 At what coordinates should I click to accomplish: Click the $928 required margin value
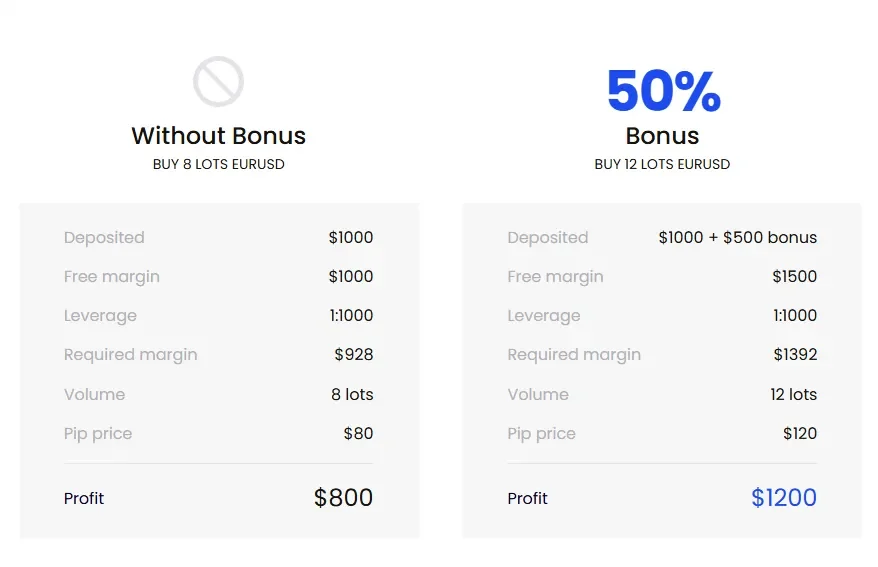[354, 354]
